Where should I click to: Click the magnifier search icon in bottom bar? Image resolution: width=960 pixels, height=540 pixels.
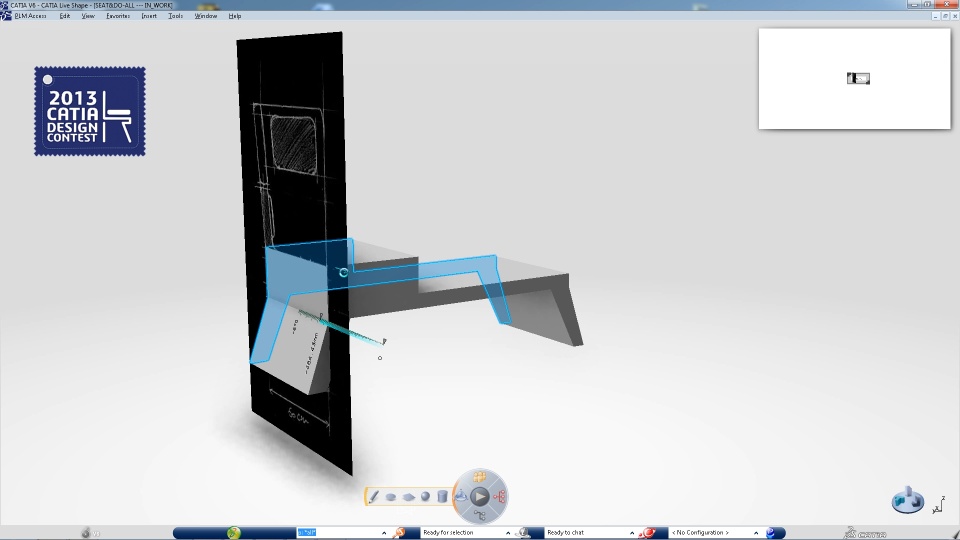pos(399,533)
